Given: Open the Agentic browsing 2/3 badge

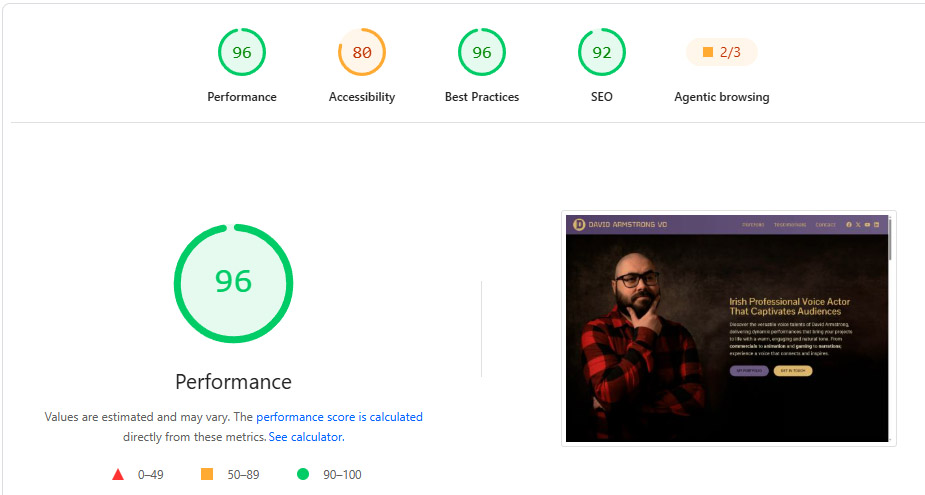Looking at the screenshot, I should pyautogui.click(x=721, y=53).
